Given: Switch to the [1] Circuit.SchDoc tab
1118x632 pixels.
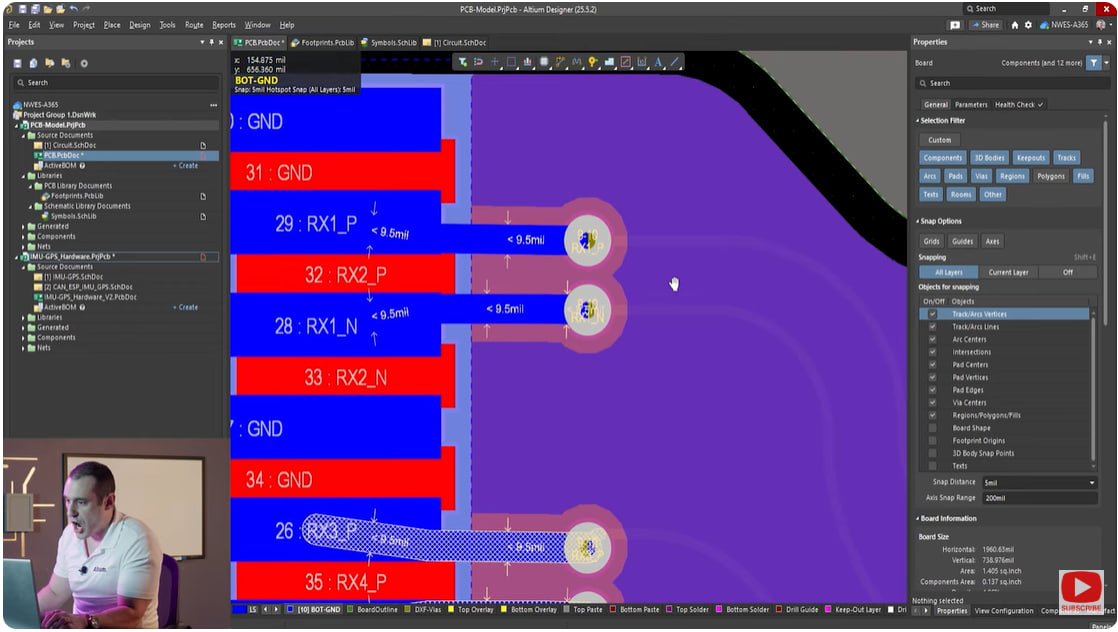Looking at the screenshot, I should point(455,43).
